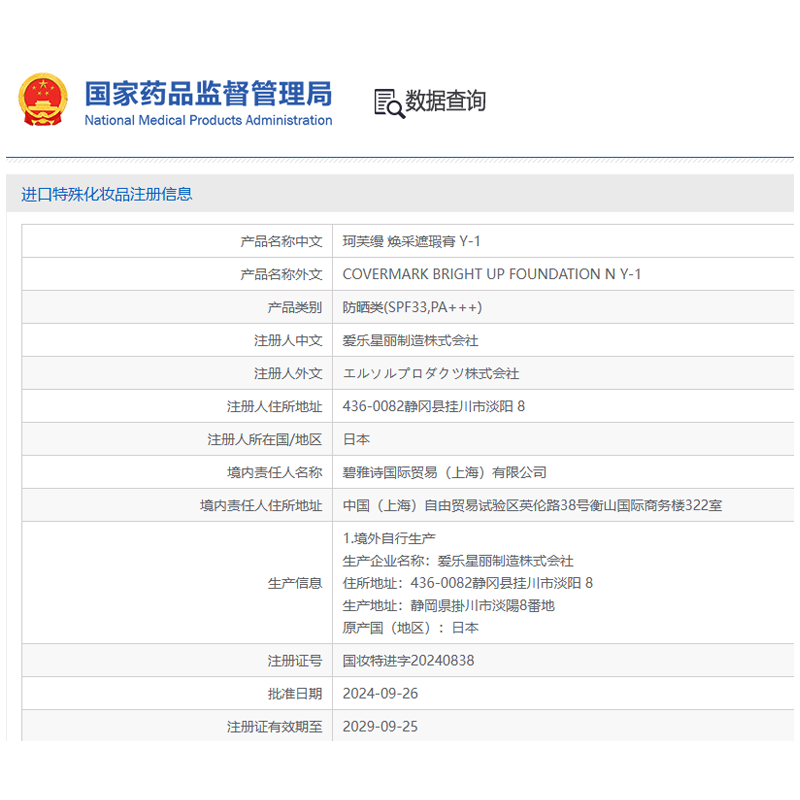This screenshot has width=800, height=800.
Task: Click the 注册人外文 label
Action: pyautogui.click(x=288, y=373)
